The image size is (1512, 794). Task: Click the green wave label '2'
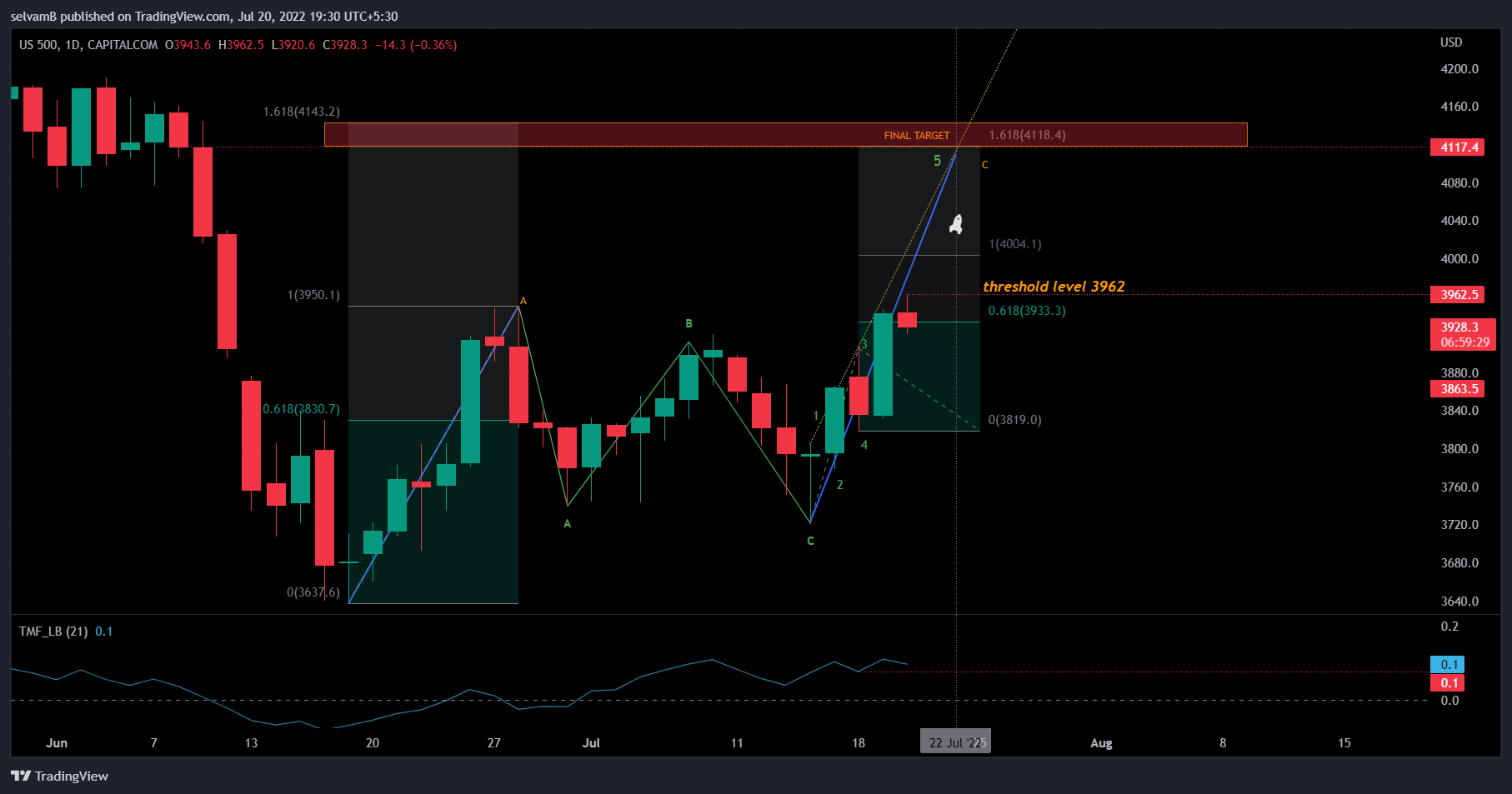coord(839,485)
